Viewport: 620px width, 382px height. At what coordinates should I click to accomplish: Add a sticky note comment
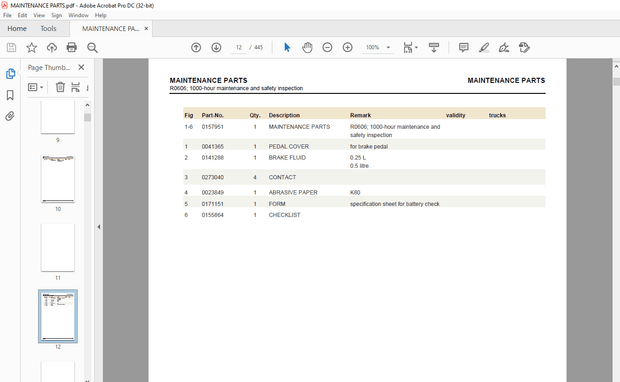click(x=464, y=47)
